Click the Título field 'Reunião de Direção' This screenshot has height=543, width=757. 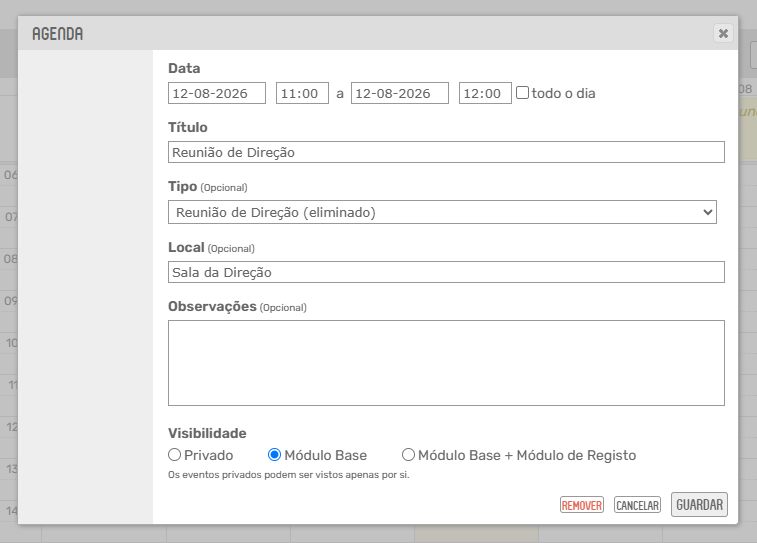coord(446,152)
